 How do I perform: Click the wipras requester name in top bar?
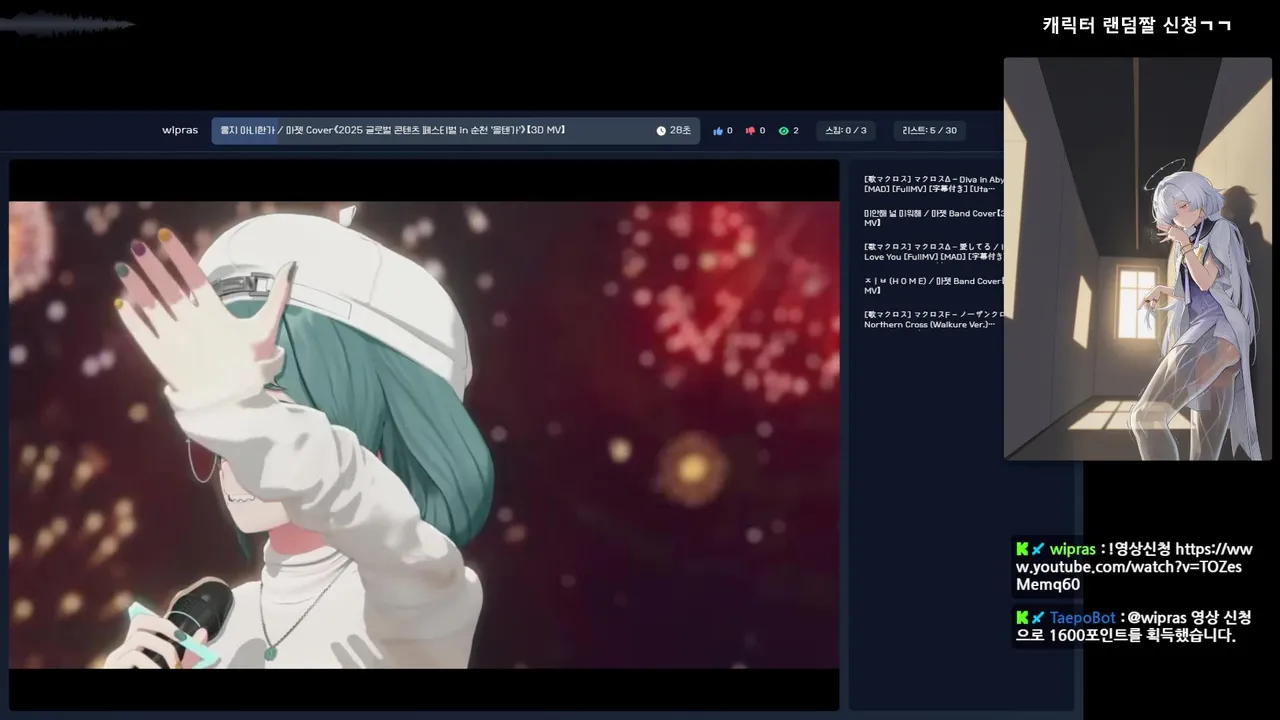(180, 131)
